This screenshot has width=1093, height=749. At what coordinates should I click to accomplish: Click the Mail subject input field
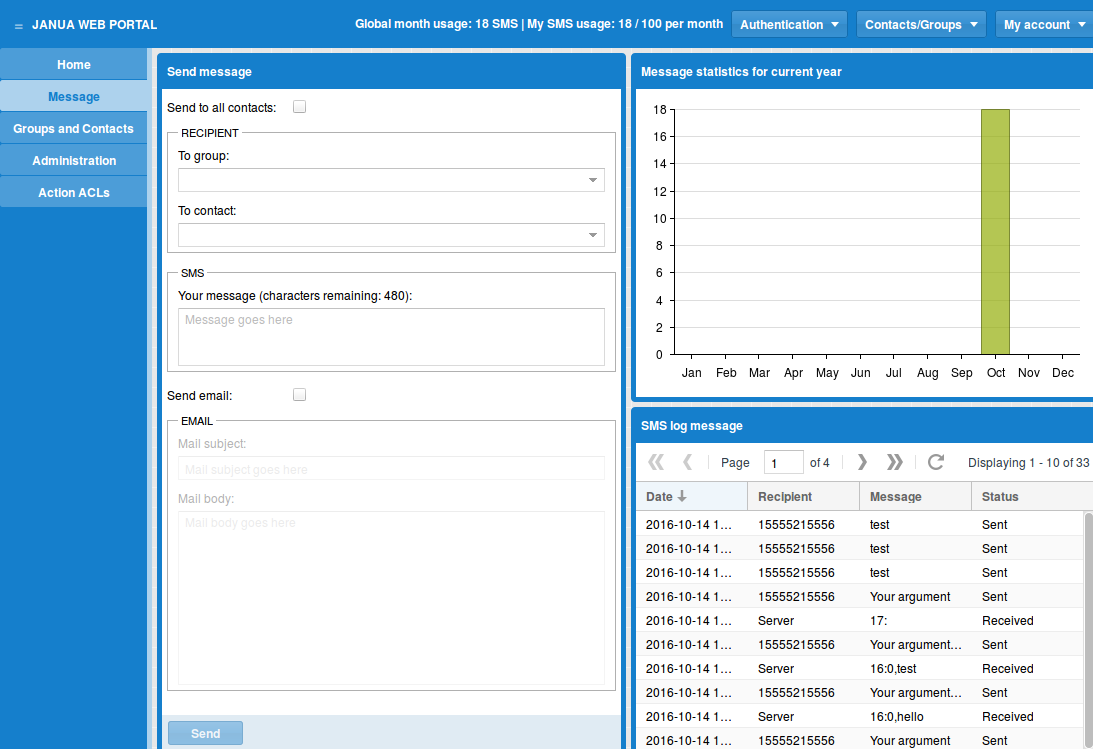(x=391, y=469)
